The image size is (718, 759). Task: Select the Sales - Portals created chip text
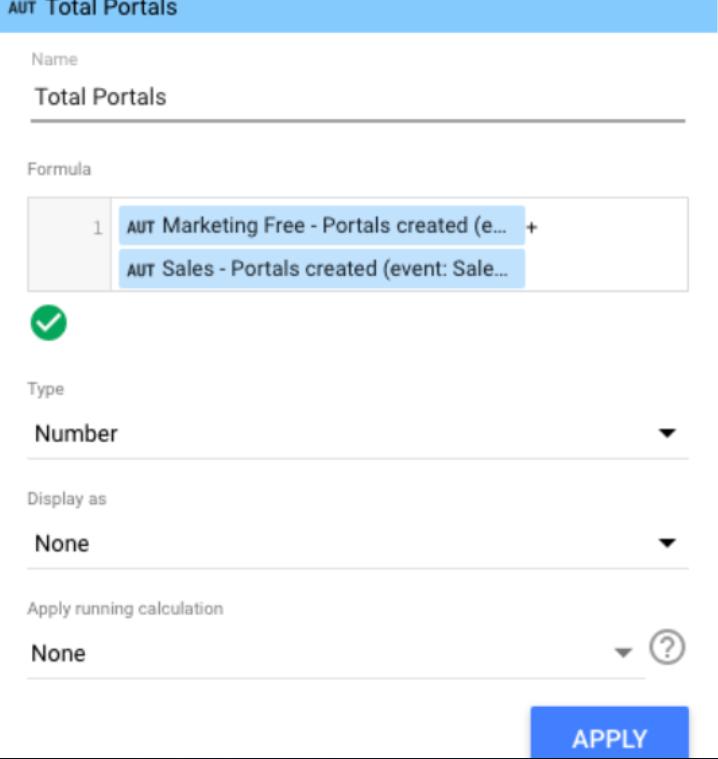(335, 269)
